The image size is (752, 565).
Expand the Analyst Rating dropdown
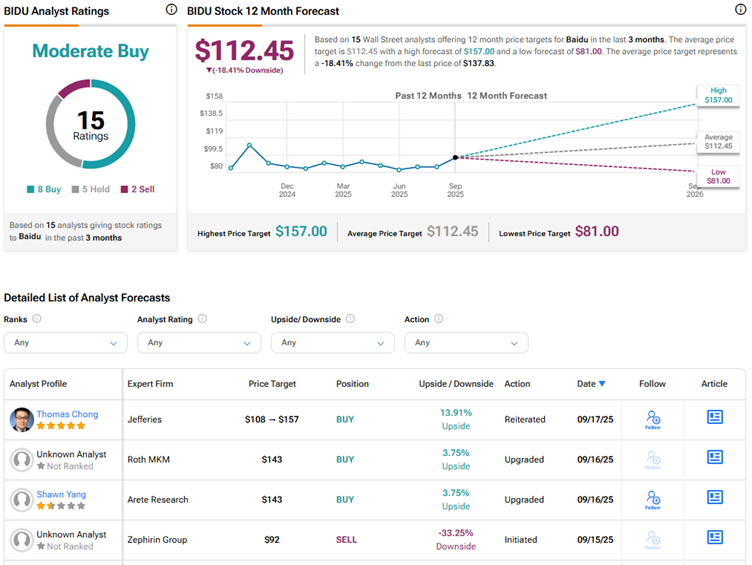199,342
